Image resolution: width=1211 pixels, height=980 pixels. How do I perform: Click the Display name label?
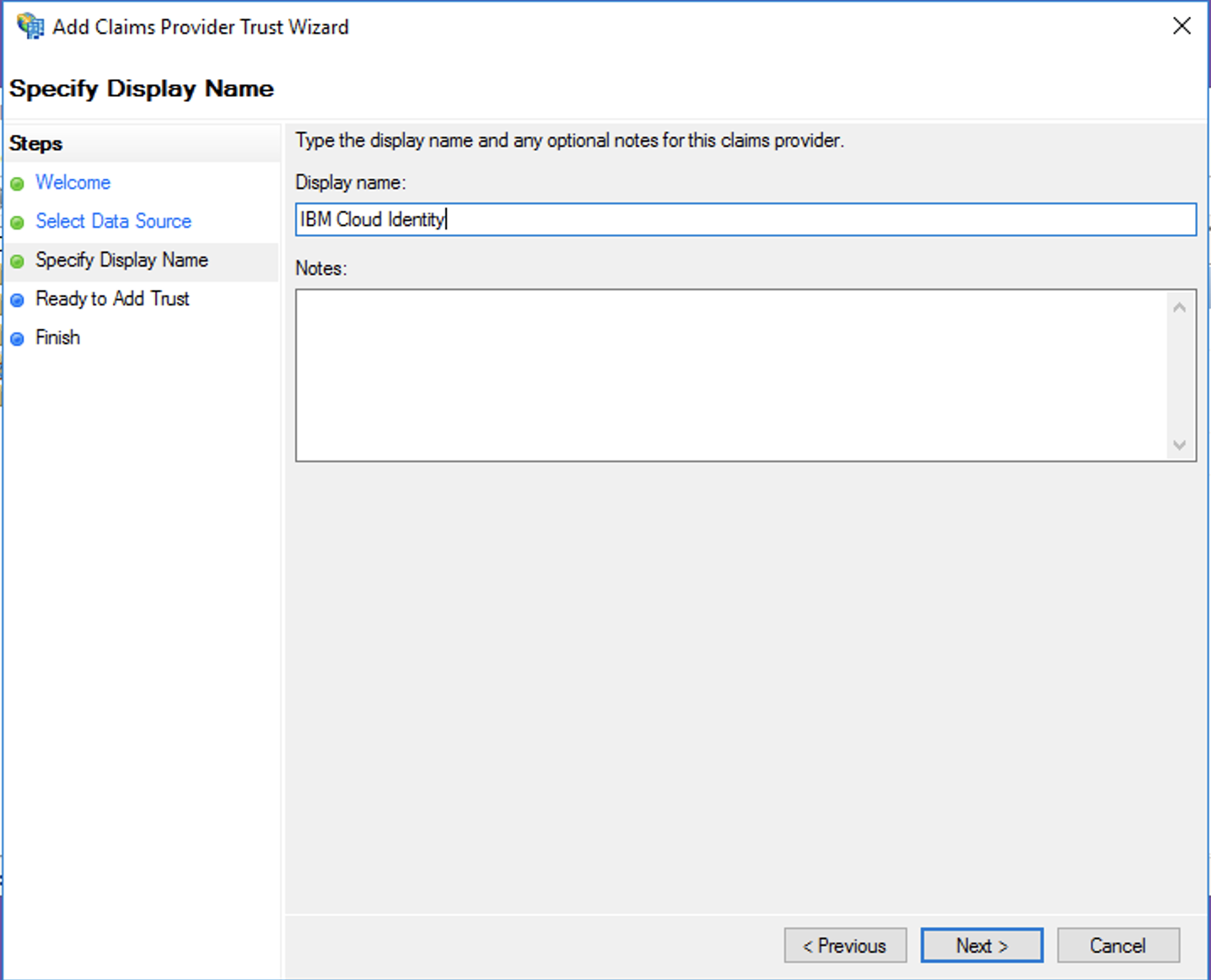coord(350,182)
